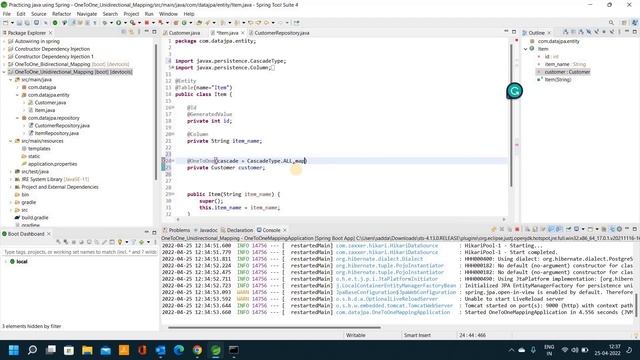This screenshot has height=360, width=640.
Task: Open Chrome from the taskbar
Action: click(197, 350)
